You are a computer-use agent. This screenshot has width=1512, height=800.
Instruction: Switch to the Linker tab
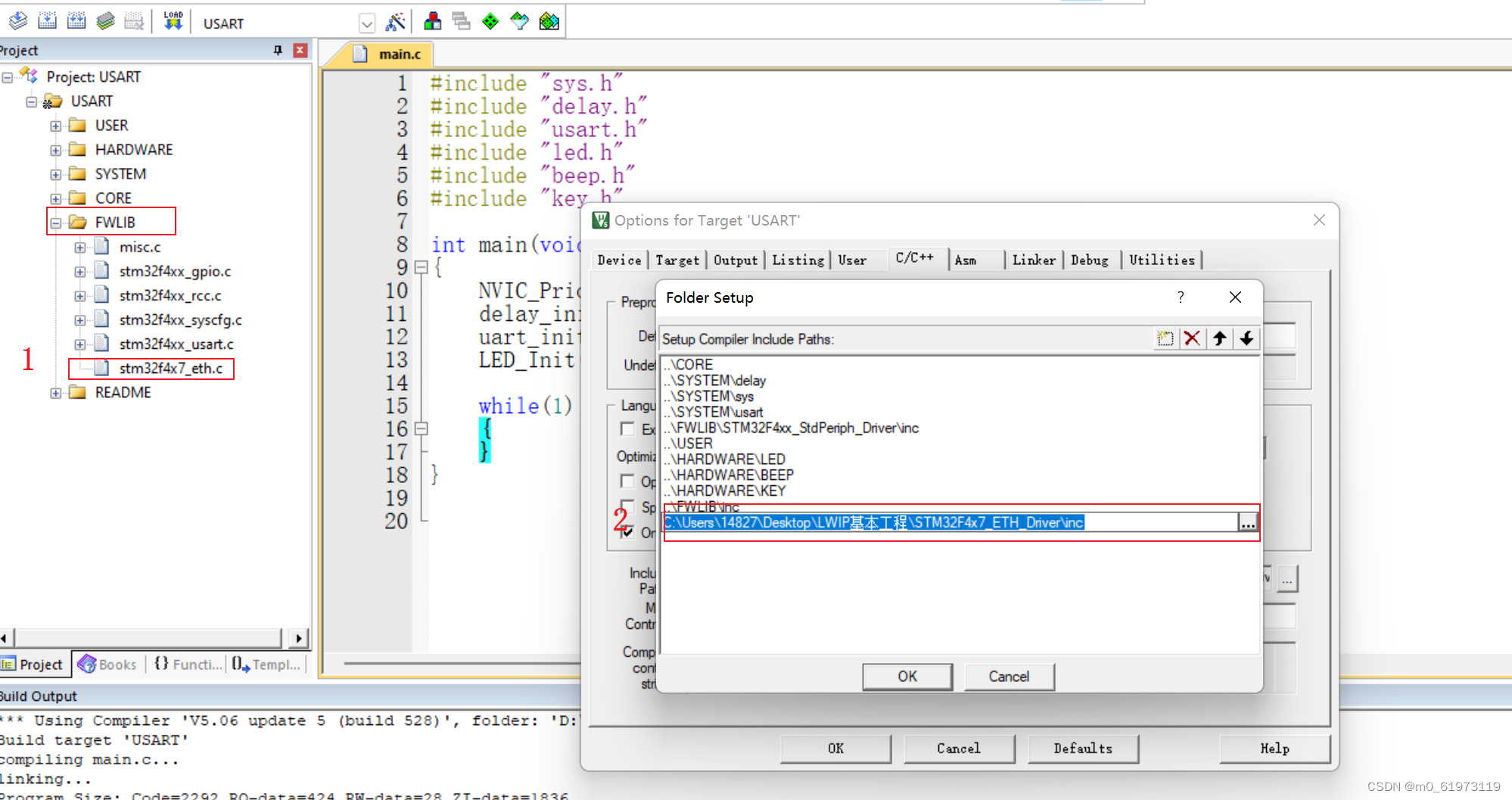[1034, 260]
